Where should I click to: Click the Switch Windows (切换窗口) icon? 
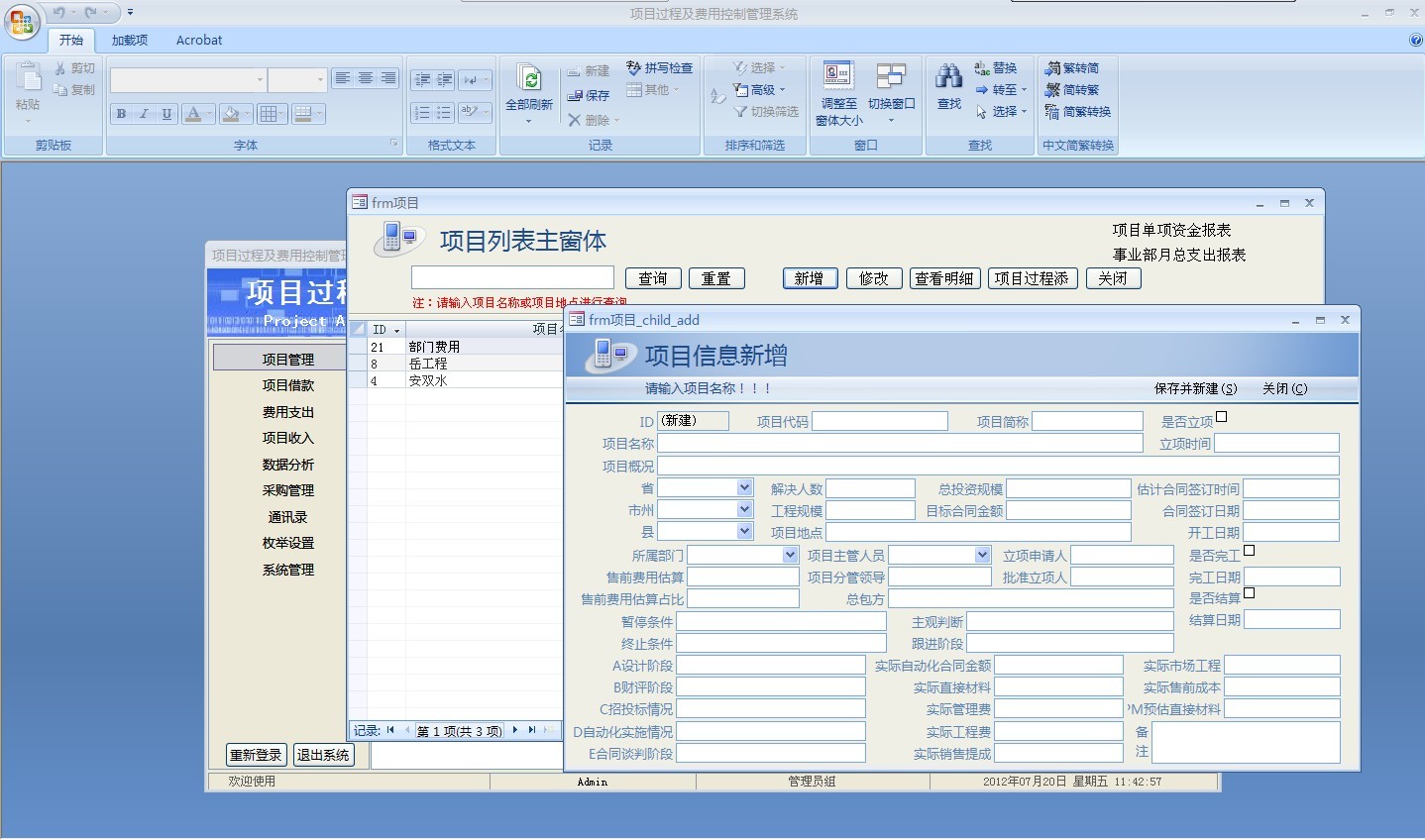(x=891, y=77)
